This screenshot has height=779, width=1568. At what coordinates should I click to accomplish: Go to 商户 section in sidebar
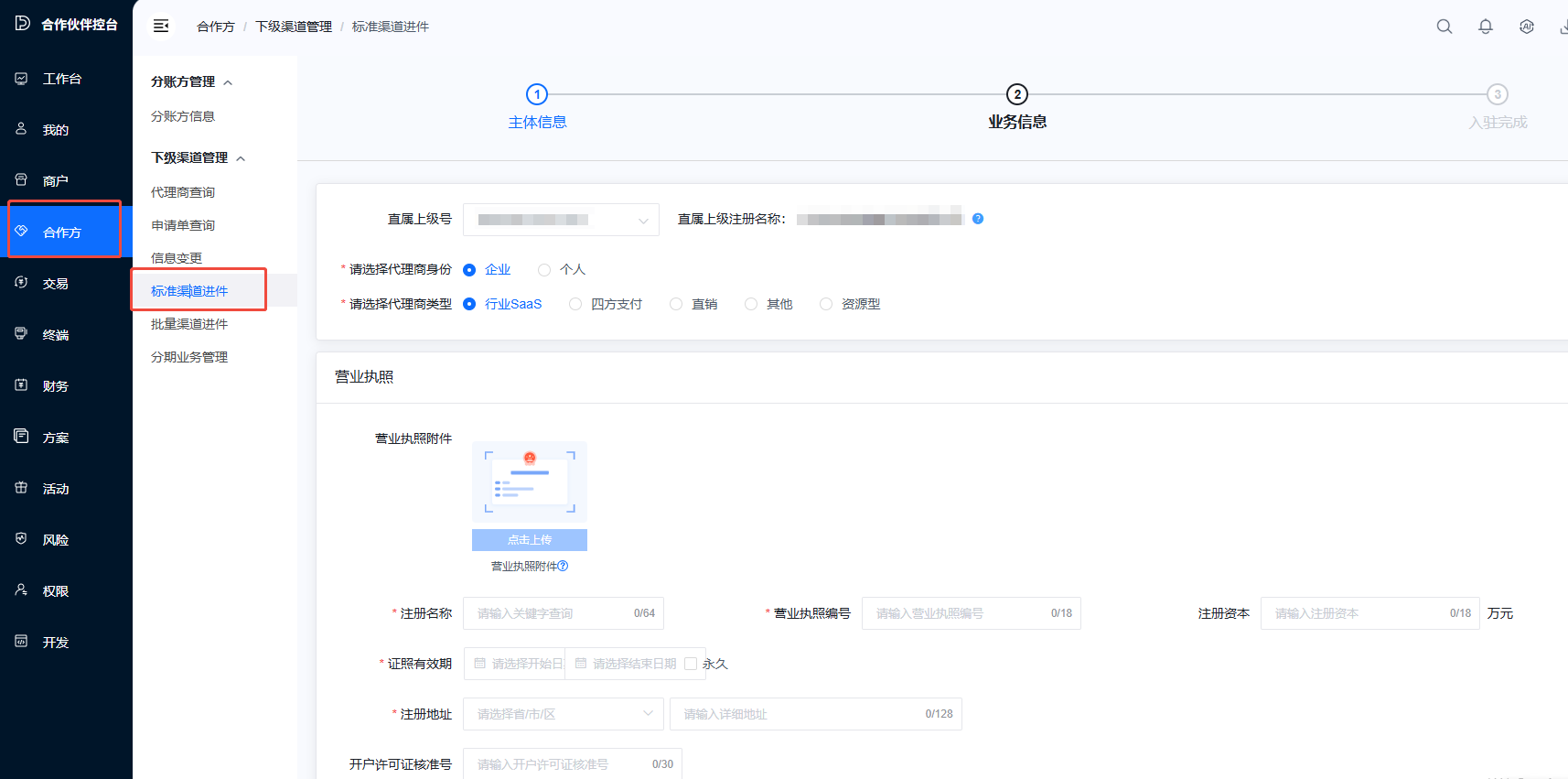click(55, 181)
